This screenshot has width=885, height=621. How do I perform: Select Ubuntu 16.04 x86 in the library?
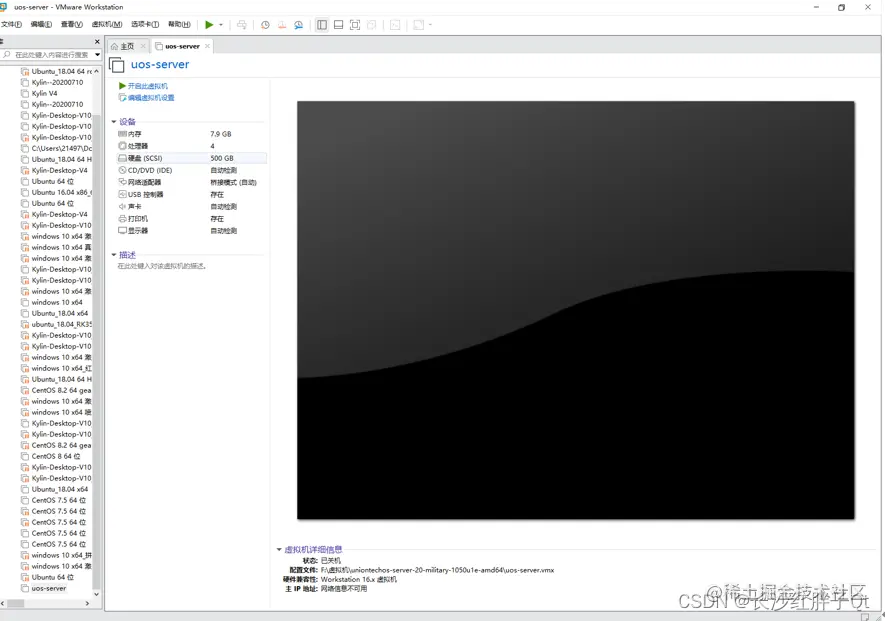pyautogui.click(x=62, y=192)
